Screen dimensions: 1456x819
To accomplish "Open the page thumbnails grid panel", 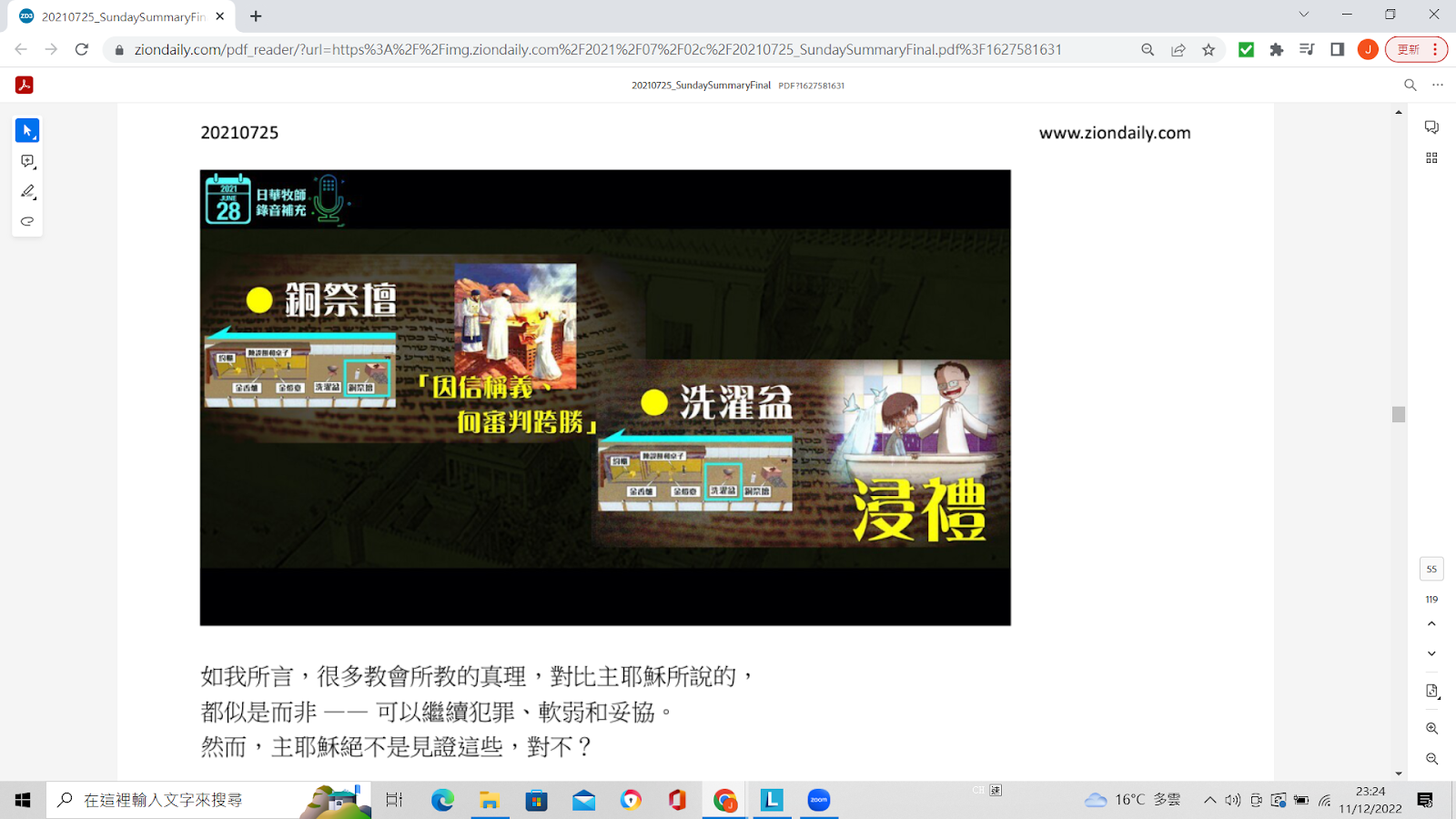I will [1431, 157].
